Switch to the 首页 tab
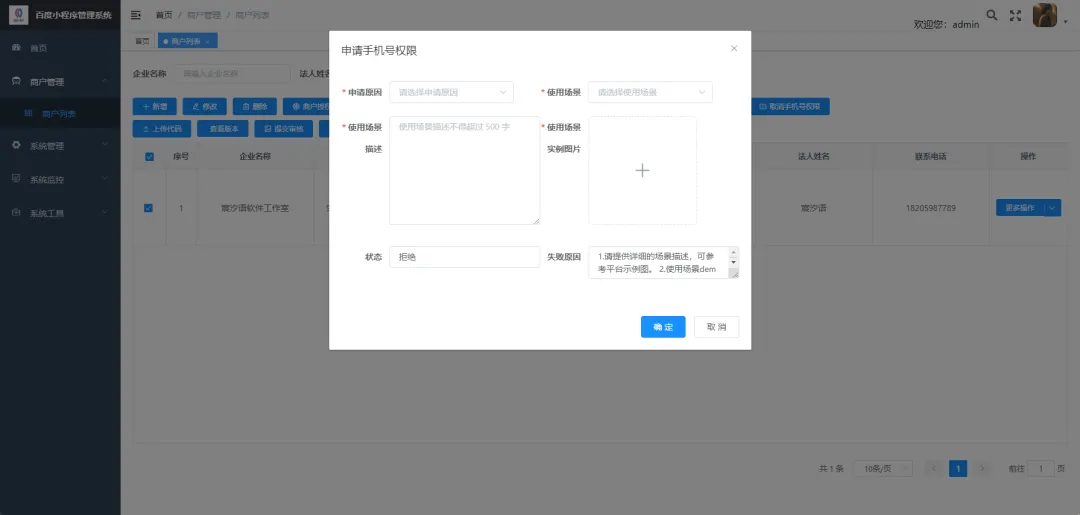 [x=143, y=41]
